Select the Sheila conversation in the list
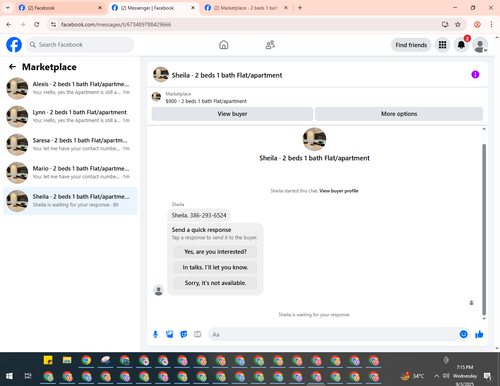The image size is (500, 386). pos(70,201)
